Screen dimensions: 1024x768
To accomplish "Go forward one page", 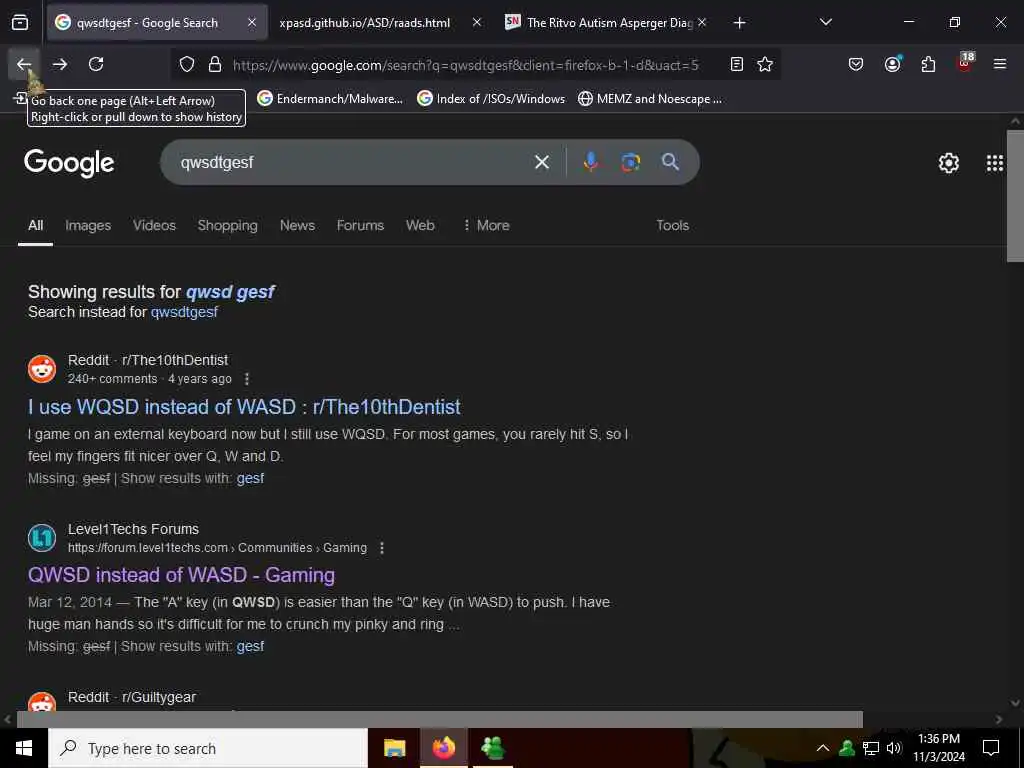I will [x=60, y=64].
